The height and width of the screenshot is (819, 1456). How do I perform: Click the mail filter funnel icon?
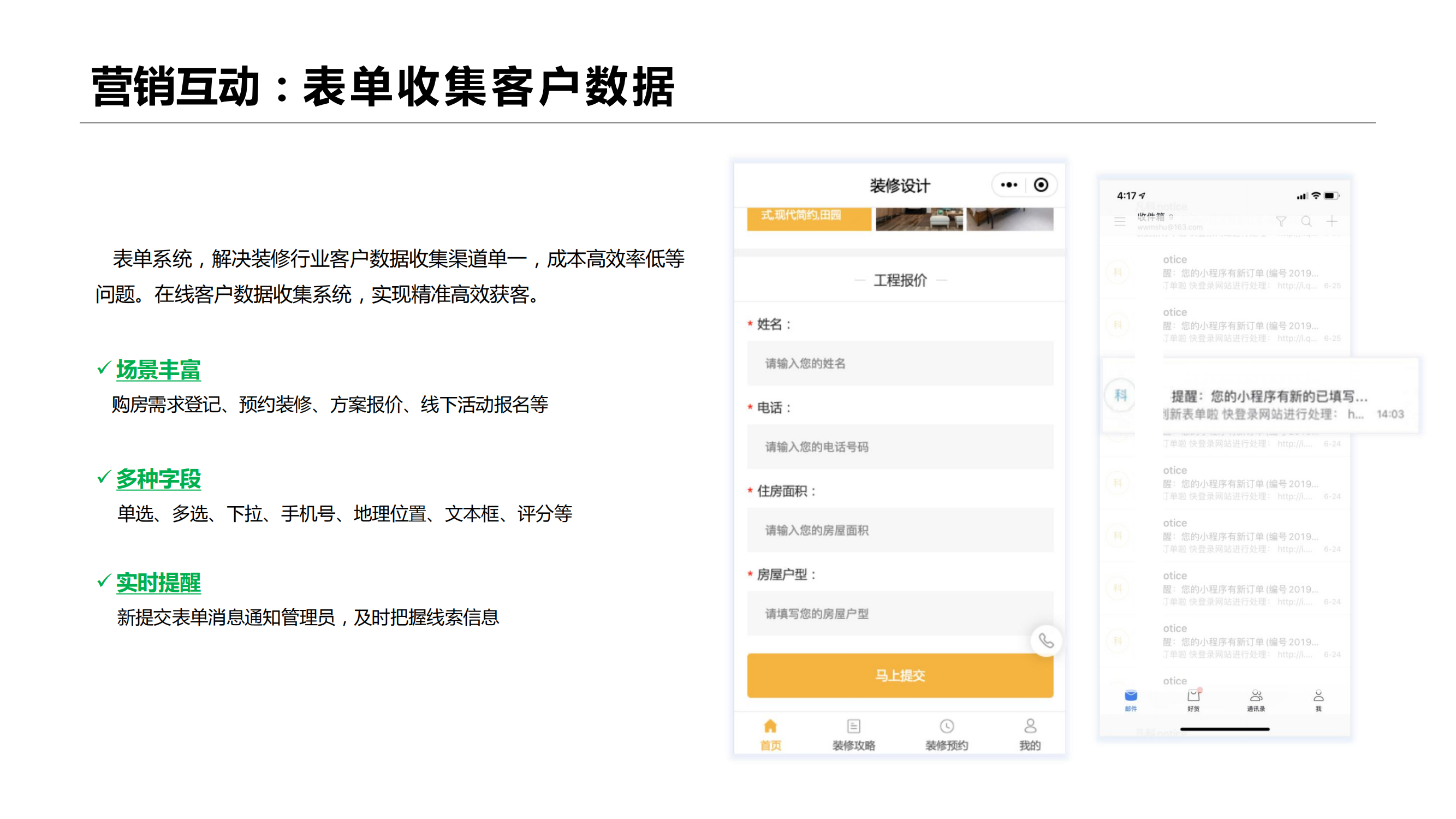1281,221
